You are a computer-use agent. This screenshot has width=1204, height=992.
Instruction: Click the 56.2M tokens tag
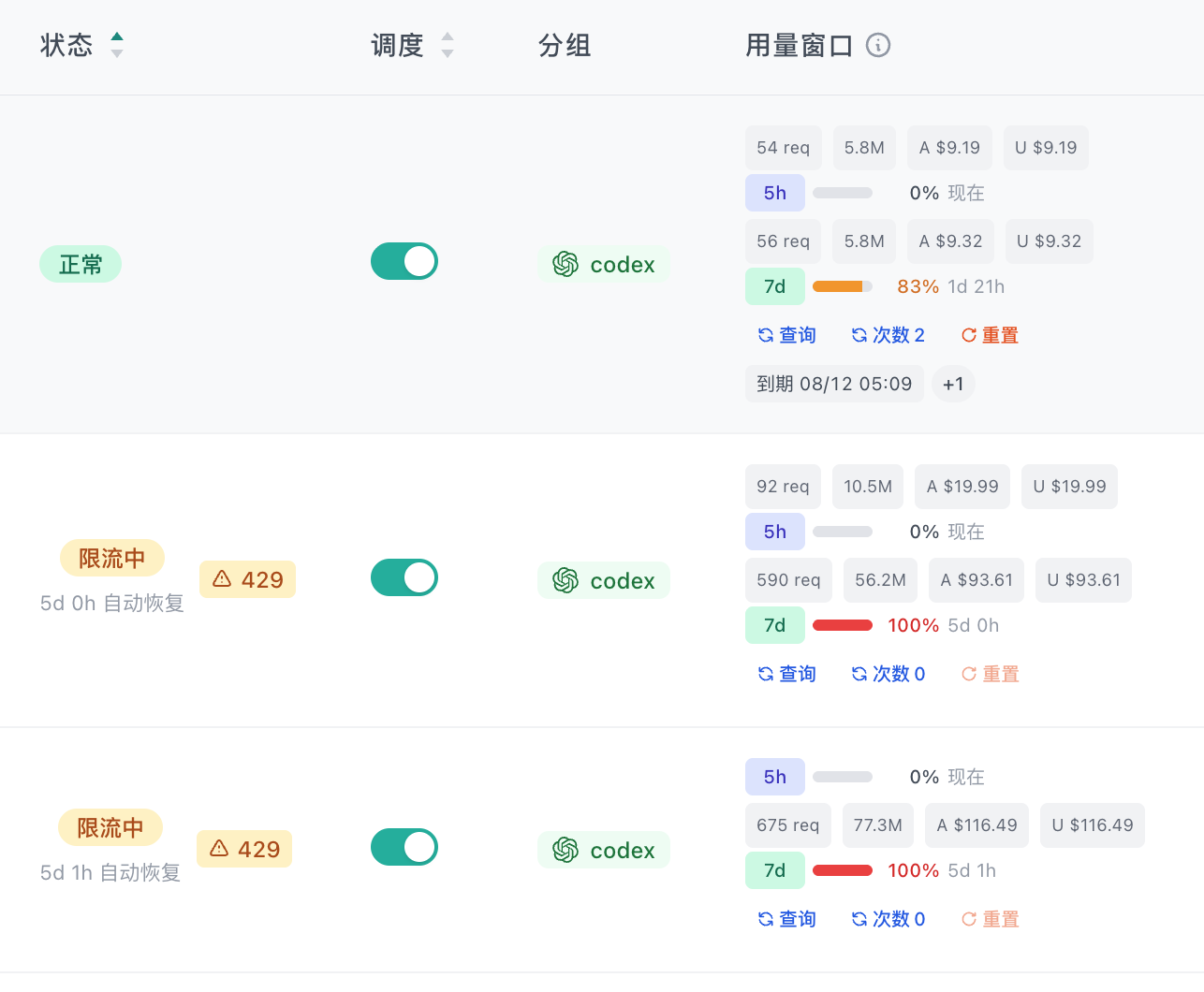coord(880,580)
